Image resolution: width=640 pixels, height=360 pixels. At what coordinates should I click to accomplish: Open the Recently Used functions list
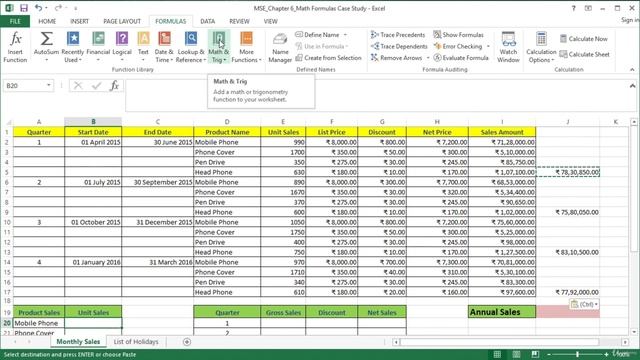[x=73, y=47]
